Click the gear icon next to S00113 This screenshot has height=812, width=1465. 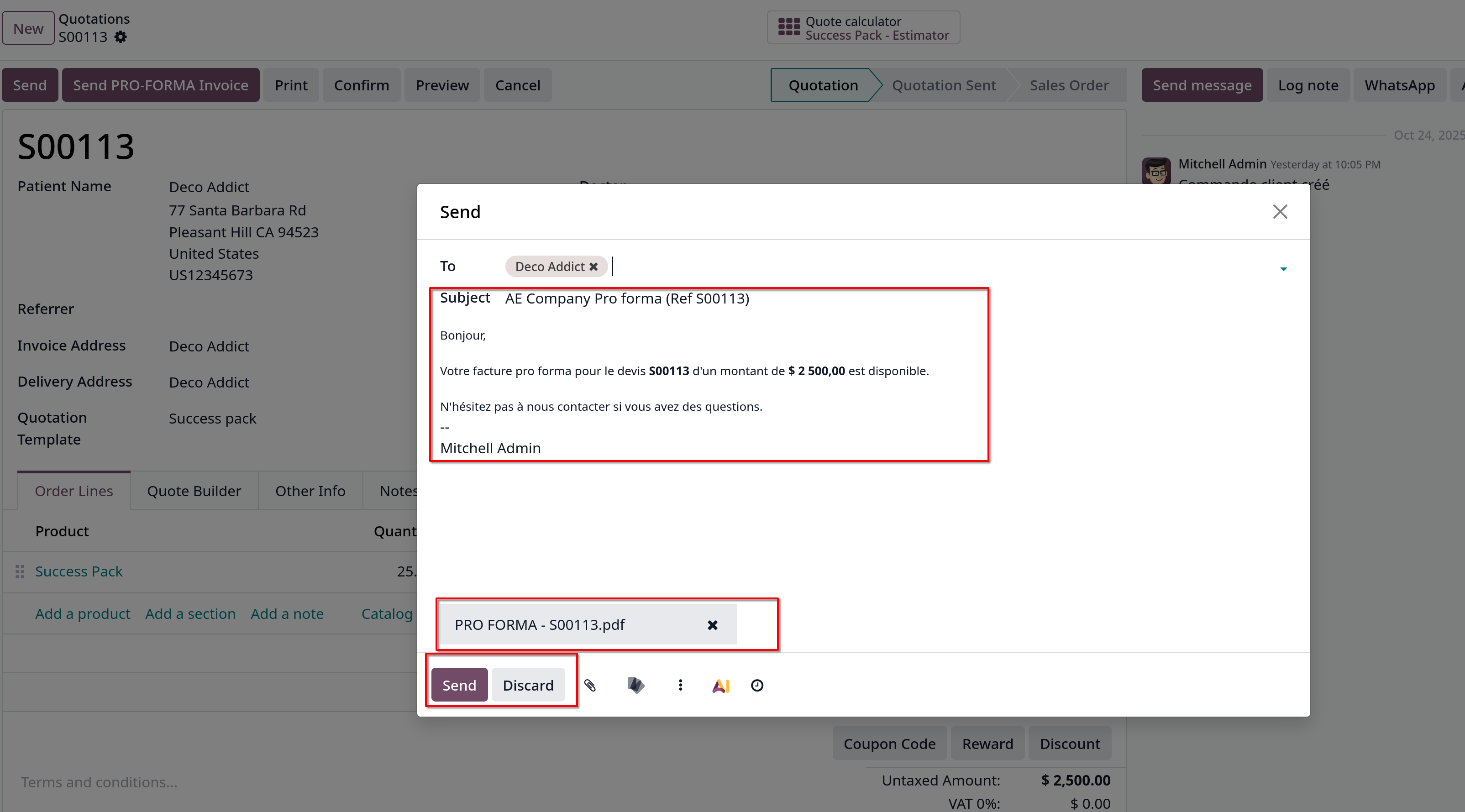121,37
